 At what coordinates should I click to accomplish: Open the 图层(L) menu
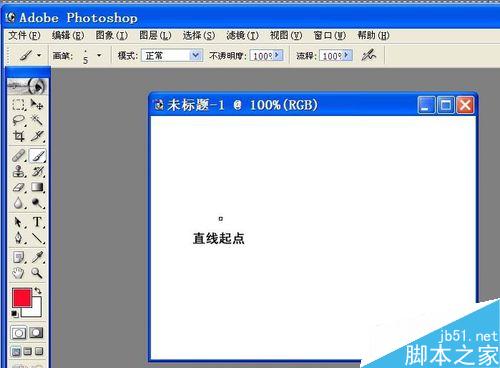[x=155, y=35]
